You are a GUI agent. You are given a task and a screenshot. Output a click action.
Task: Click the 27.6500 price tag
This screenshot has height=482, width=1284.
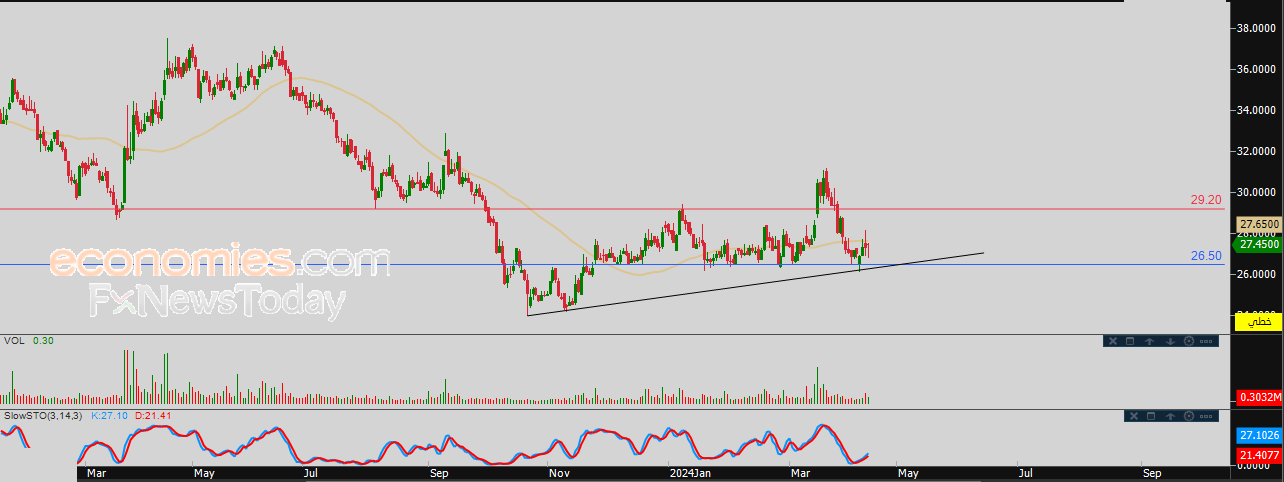click(1259, 224)
